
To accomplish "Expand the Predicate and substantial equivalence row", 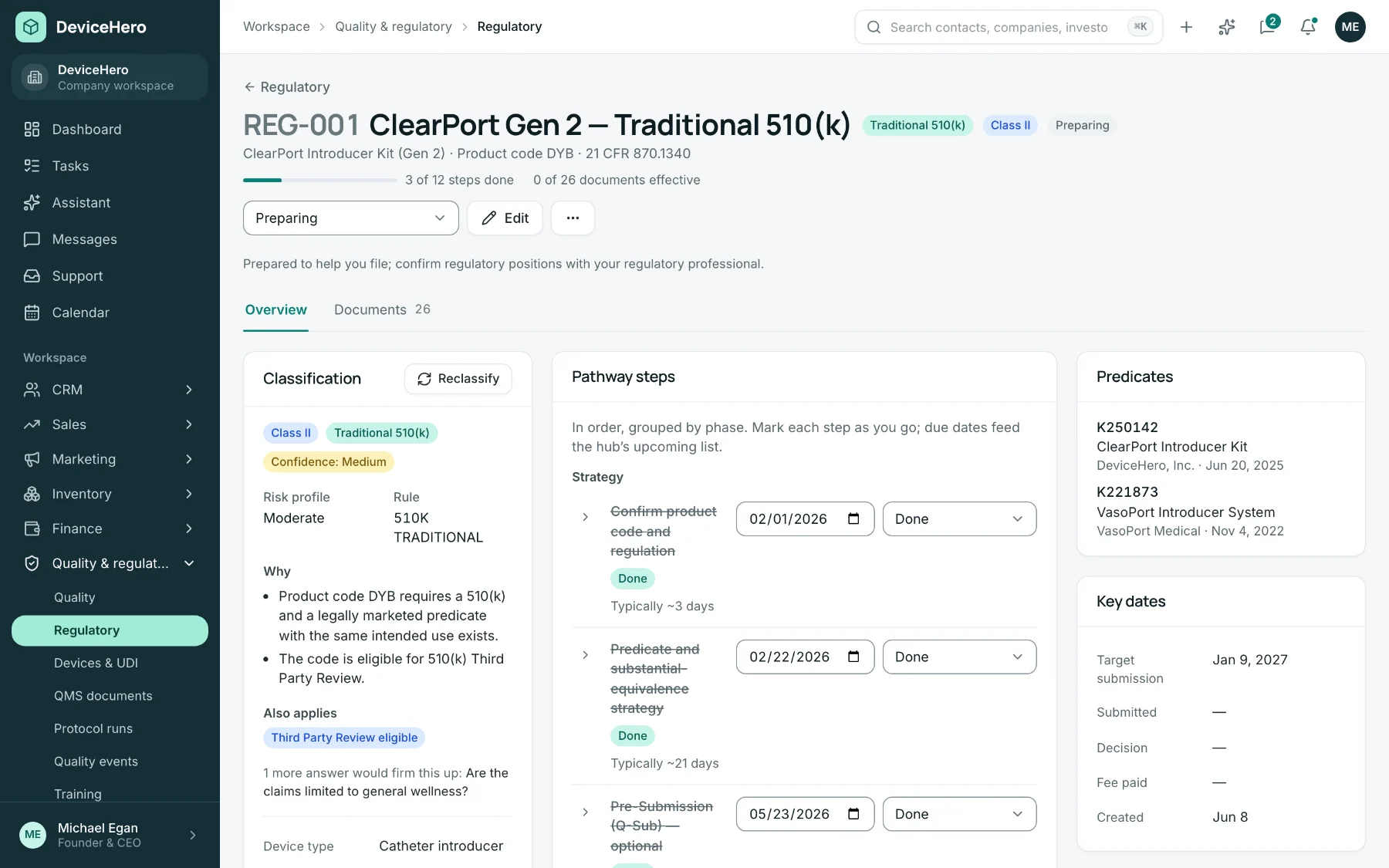I will point(585,655).
